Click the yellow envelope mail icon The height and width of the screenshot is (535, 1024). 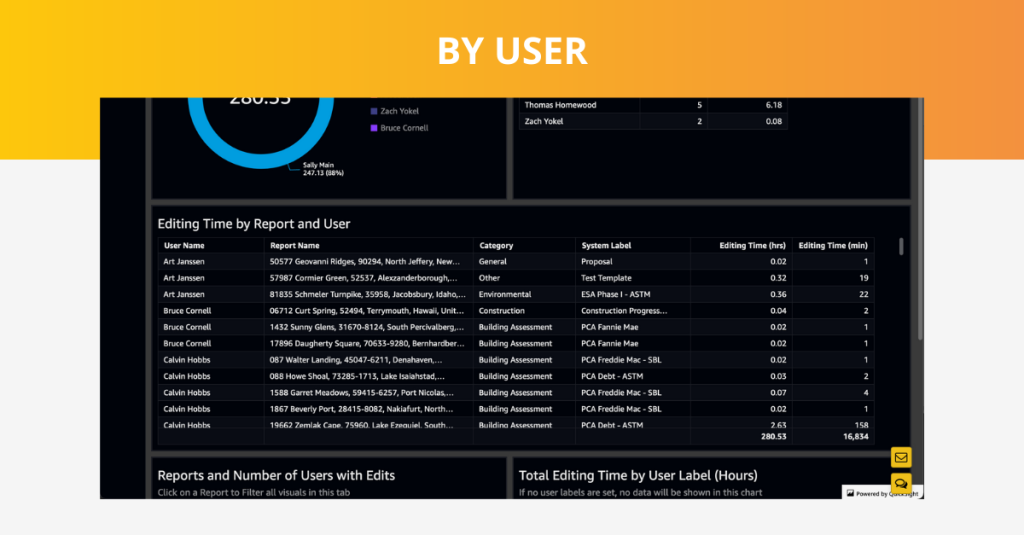tap(901, 457)
